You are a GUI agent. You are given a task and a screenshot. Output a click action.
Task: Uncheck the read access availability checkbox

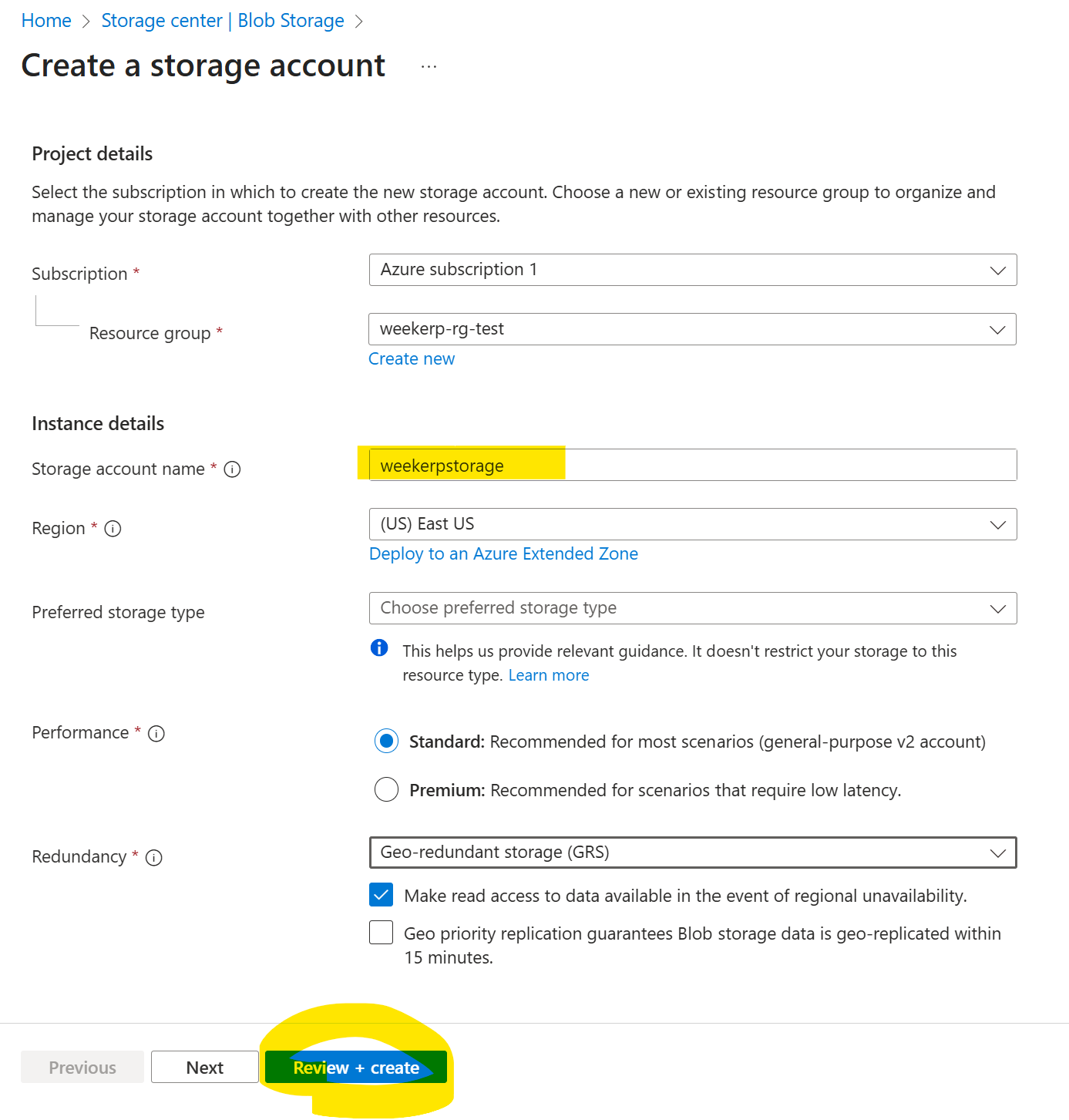click(382, 895)
